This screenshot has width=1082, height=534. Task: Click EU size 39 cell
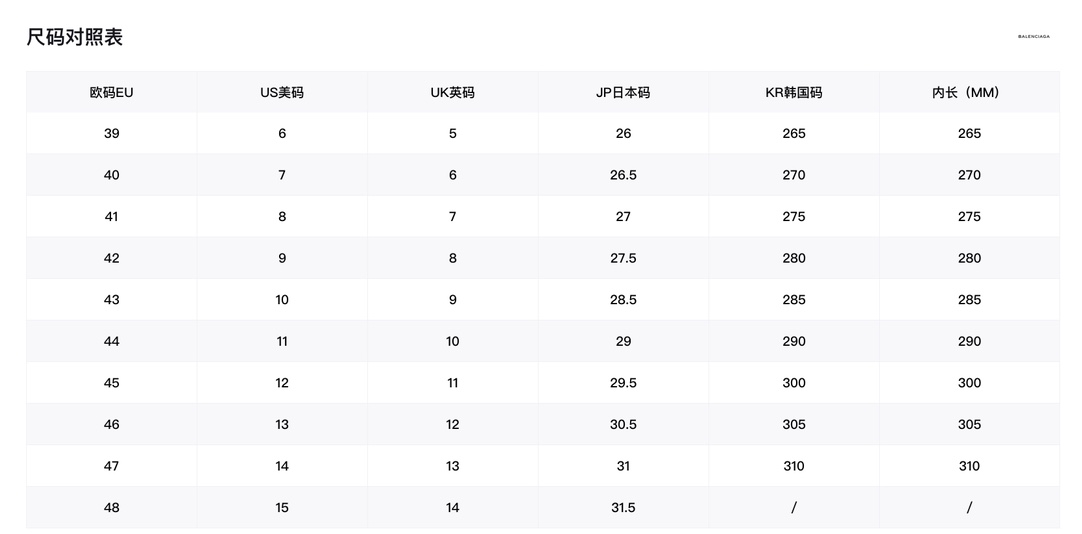tap(111, 134)
